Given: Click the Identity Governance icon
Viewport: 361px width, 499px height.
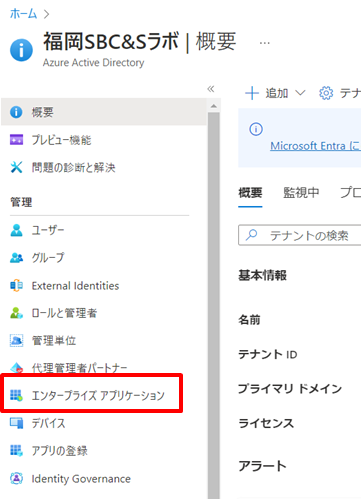Looking at the screenshot, I should pyautogui.click(x=16, y=479).
